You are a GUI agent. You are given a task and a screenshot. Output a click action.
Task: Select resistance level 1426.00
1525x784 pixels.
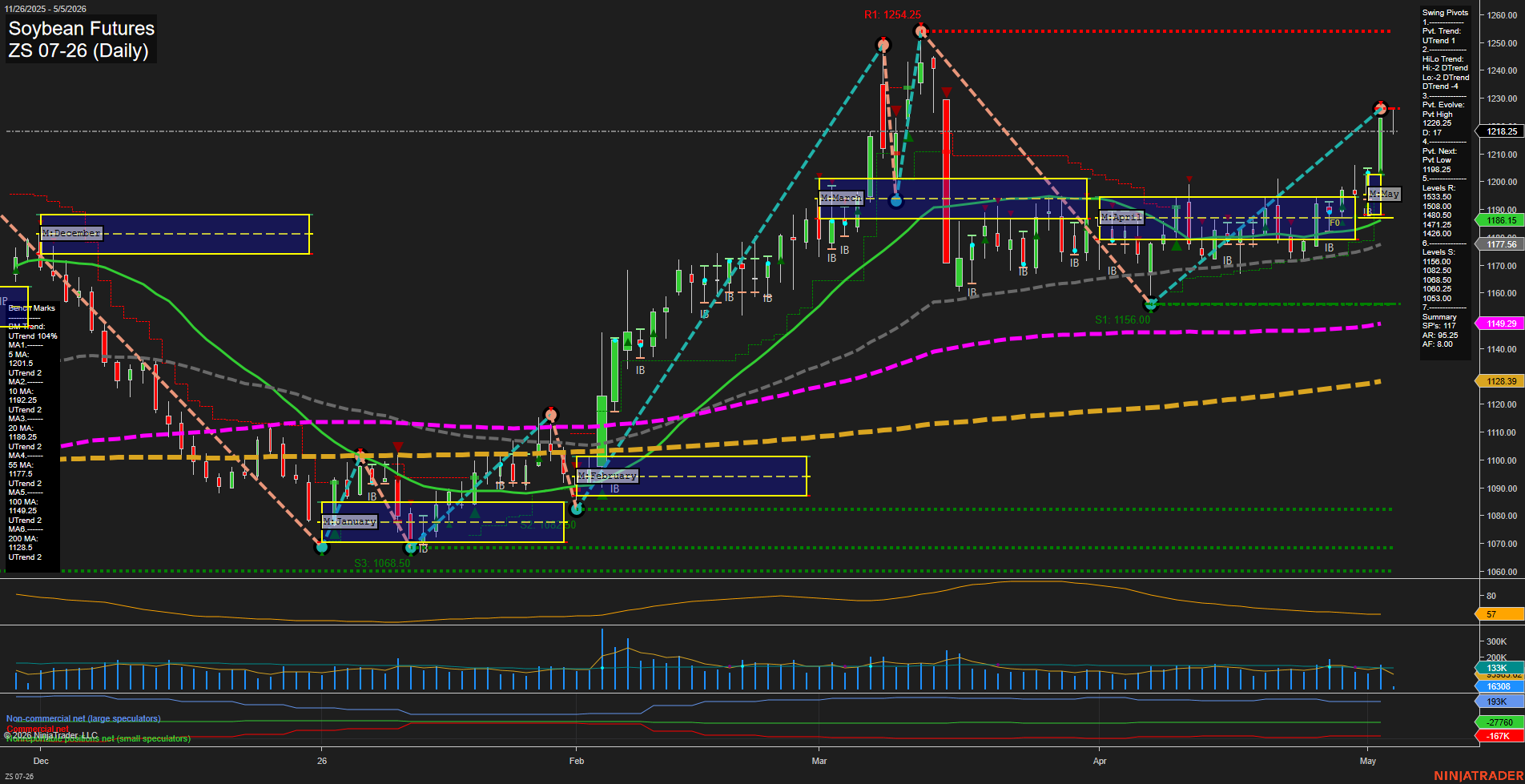tap(1437, 234)
